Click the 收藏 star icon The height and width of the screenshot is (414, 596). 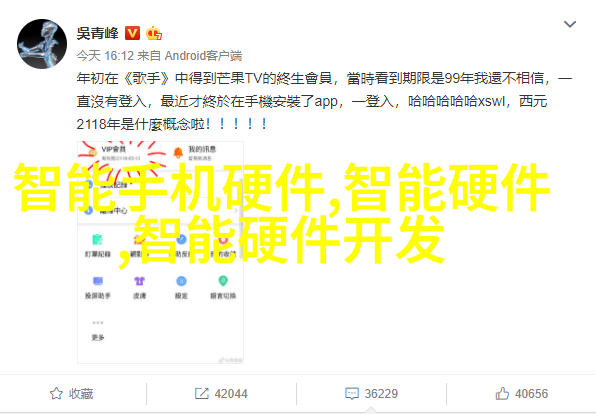pyautogui.click(x=56, y=393)
